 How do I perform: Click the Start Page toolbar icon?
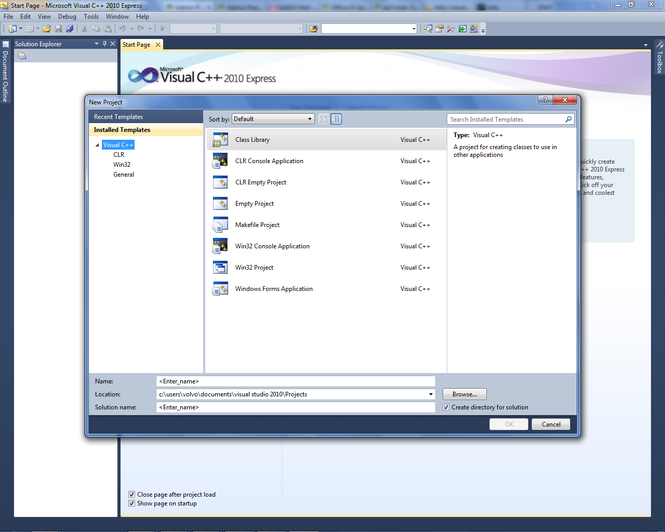pos(462,29)
